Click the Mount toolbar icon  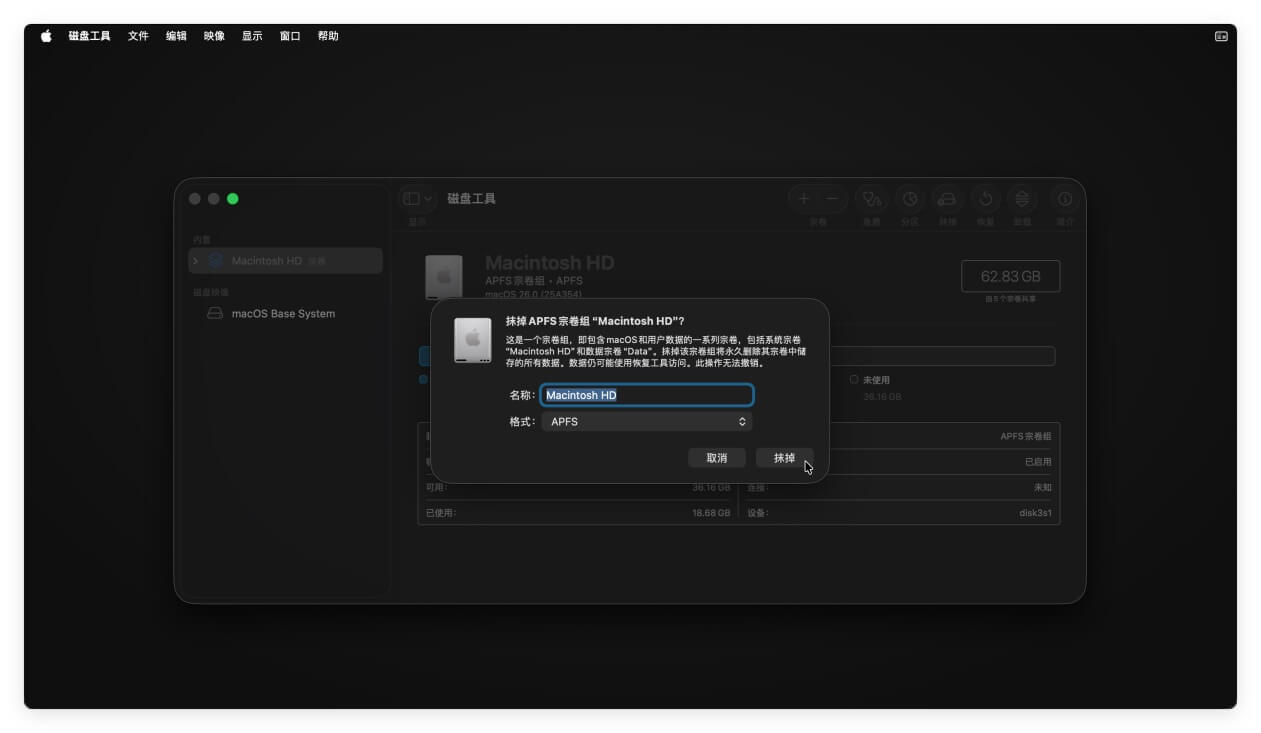click(x=1022, y=198)
